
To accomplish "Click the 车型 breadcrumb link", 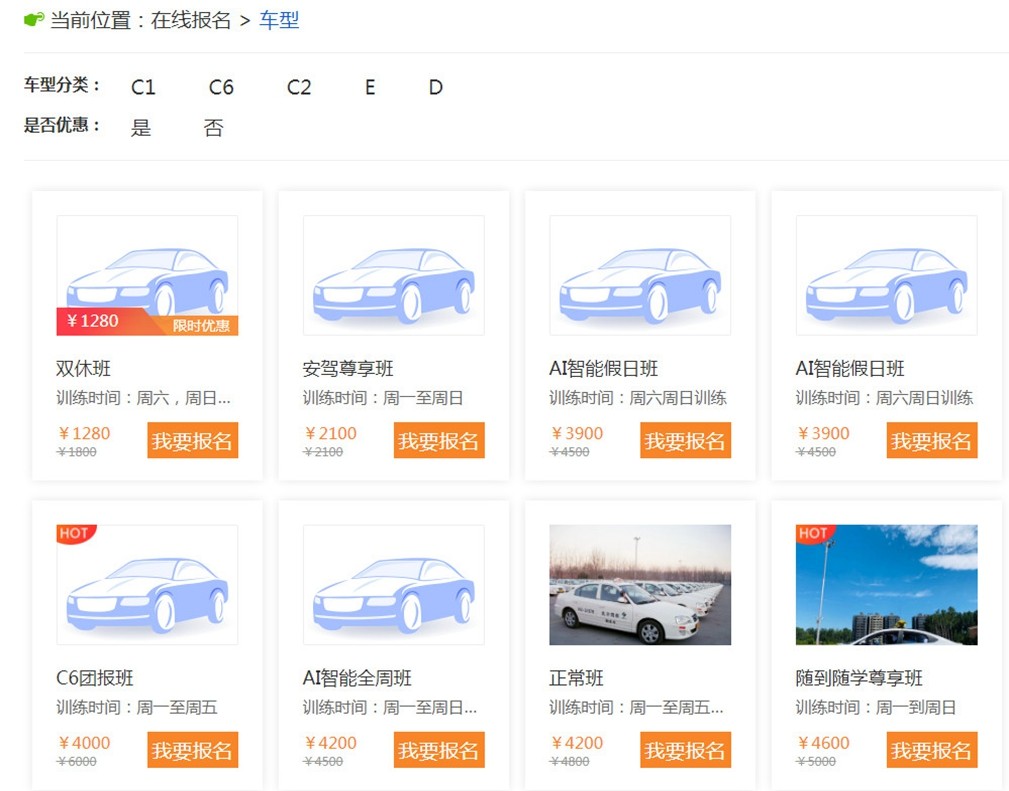I will [279, 20].
